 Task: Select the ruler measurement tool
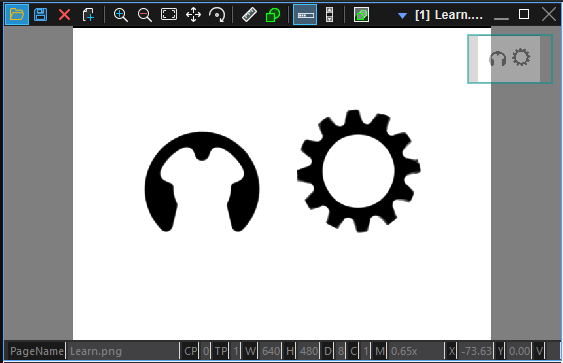pyautogui.click(x=249, y=15)
